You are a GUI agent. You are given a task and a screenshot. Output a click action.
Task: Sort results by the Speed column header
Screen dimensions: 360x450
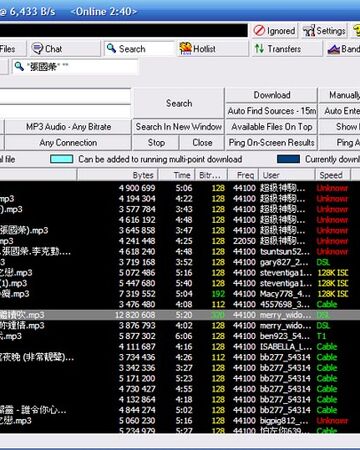point(333,175)
